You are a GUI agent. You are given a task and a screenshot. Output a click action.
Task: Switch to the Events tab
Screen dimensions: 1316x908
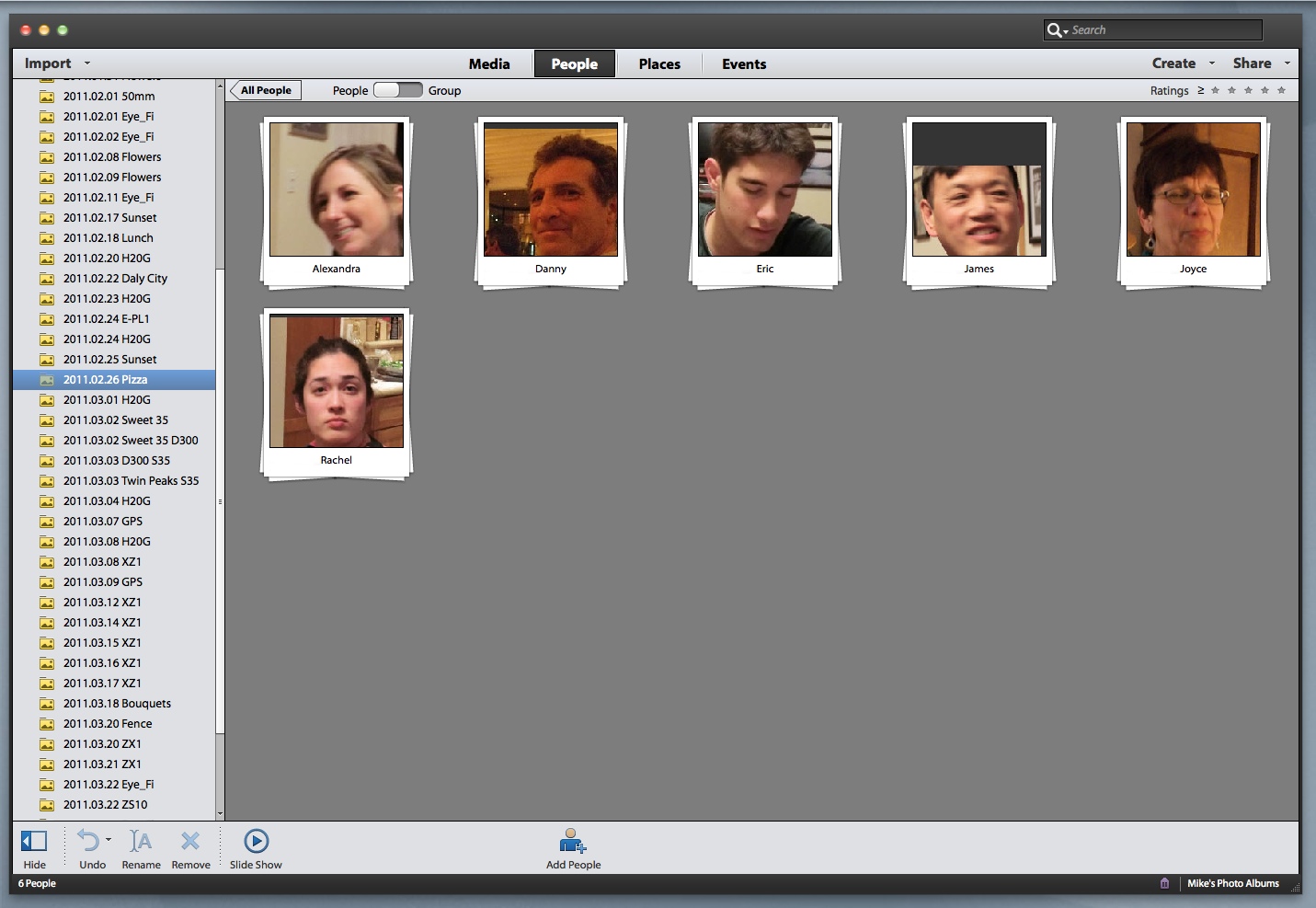(x=743, y=64)
